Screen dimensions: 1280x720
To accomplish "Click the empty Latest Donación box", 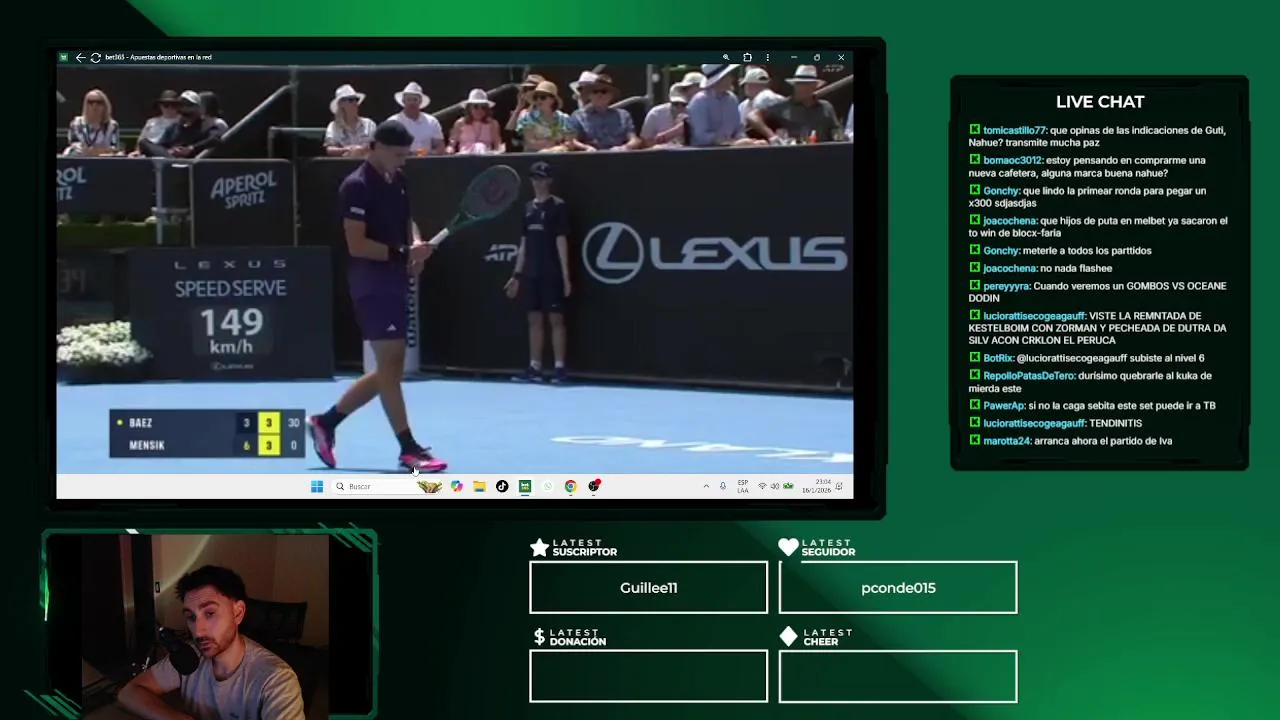I will [x=648, y=676].
